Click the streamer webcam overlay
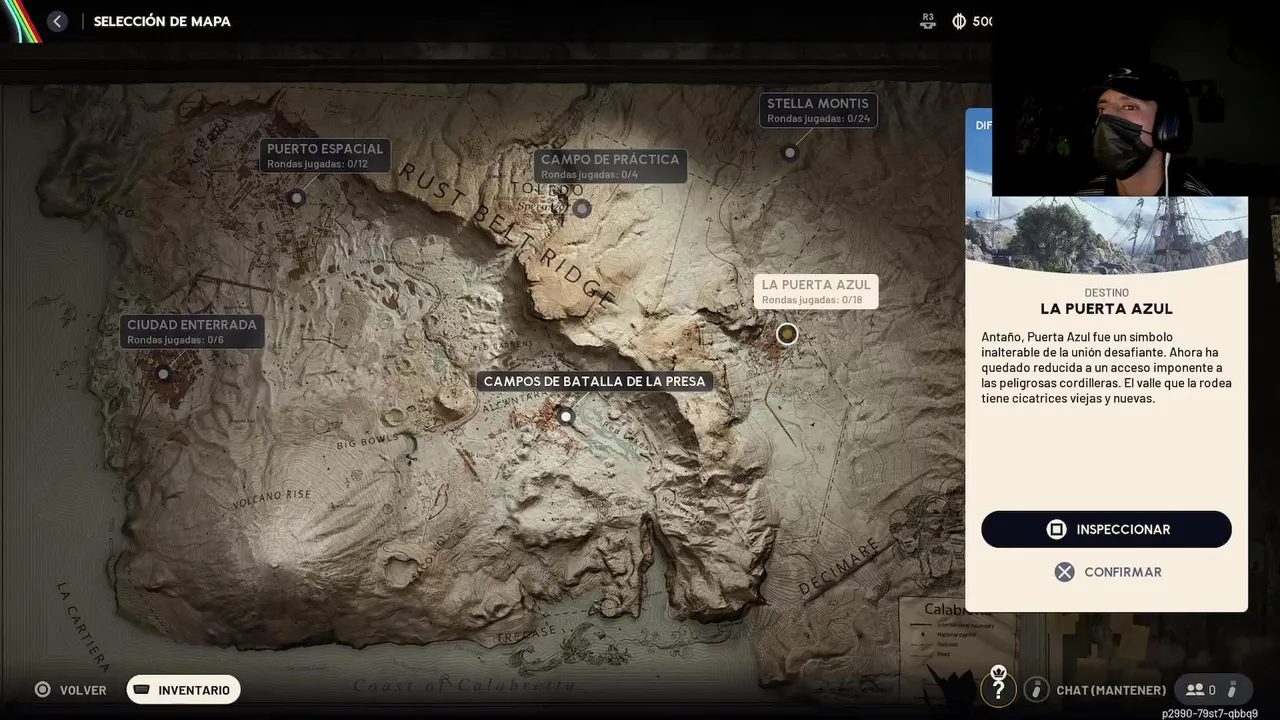 click(1136, 98)
